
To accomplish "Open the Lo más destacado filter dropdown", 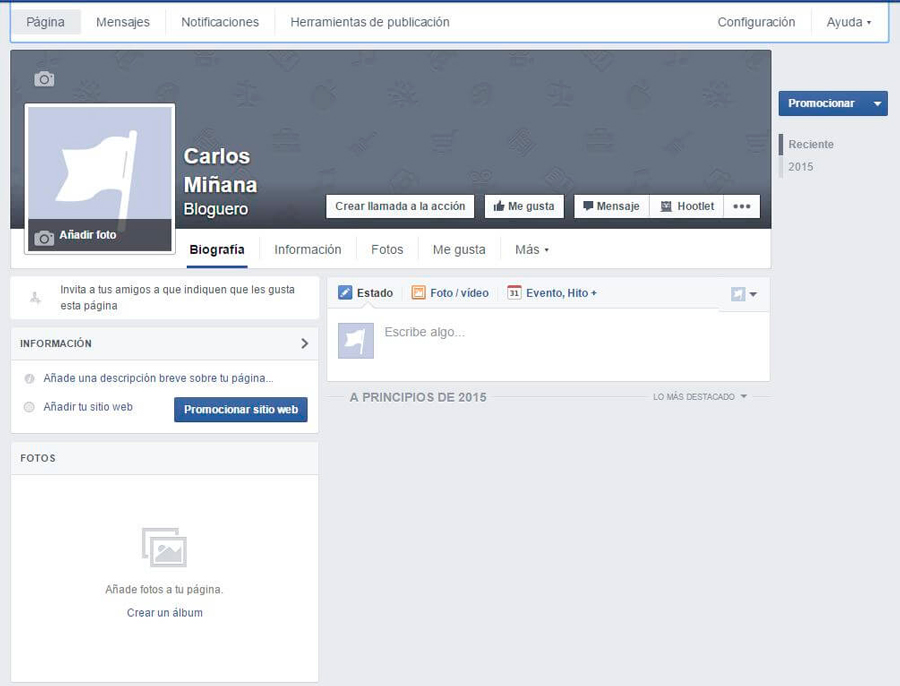I will pyautogui.click(x=700, y=397).
